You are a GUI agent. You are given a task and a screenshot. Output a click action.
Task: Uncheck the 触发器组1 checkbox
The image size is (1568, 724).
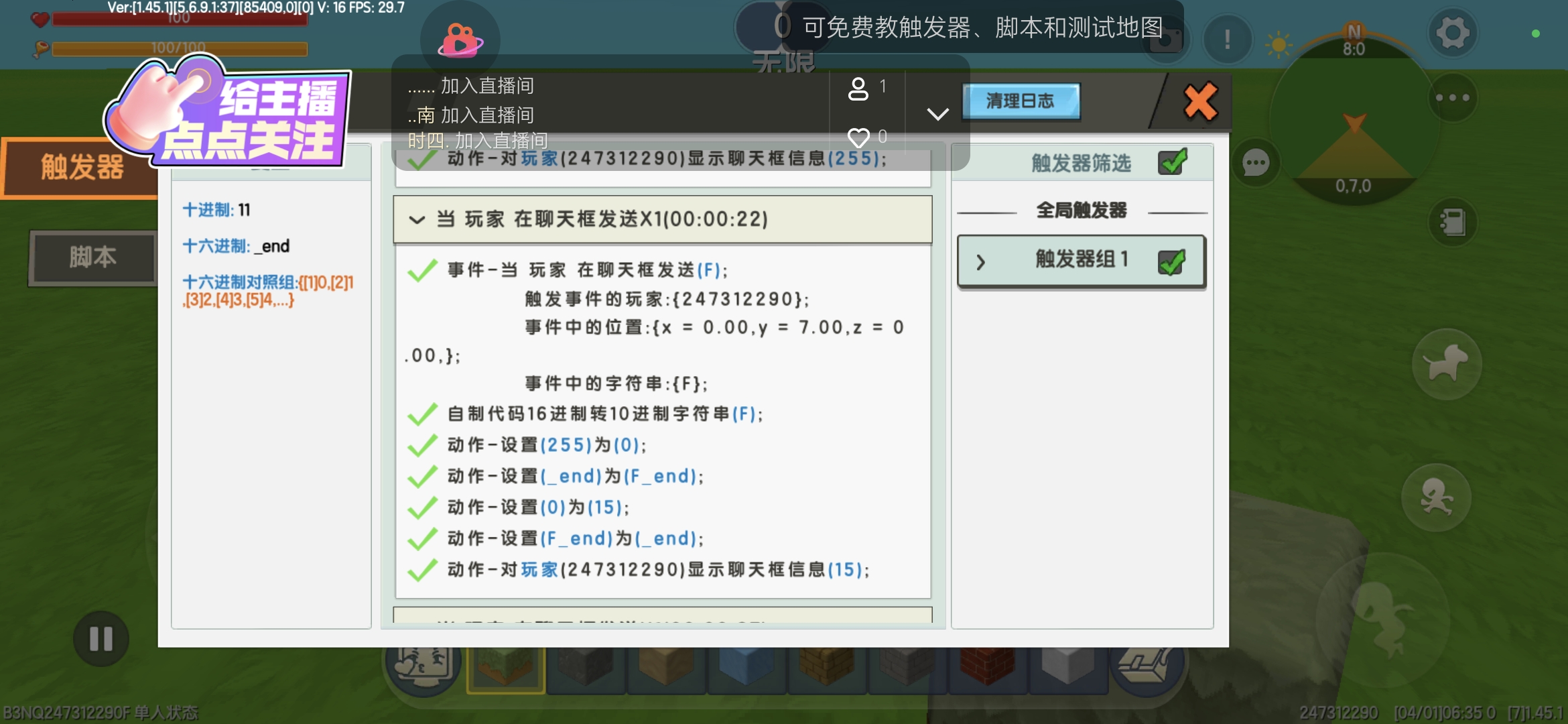1171,261
